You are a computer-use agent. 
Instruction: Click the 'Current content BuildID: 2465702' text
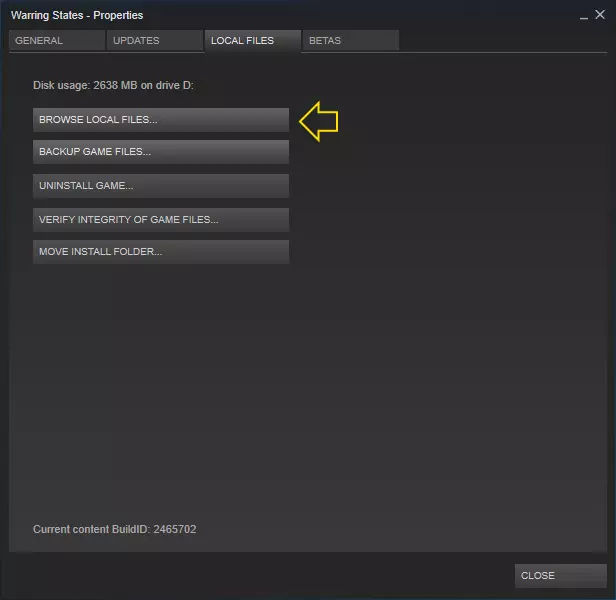(114, 529)
